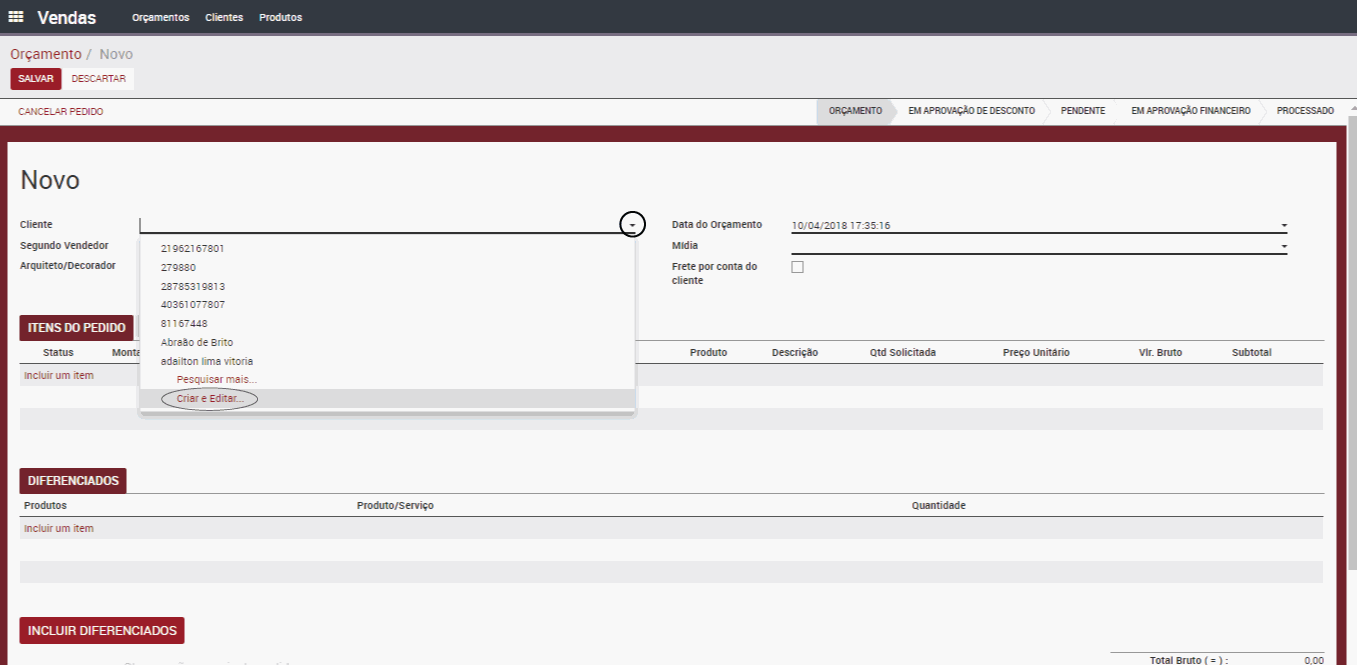Switch to Itens do Pedido tab
Screen dimensions: 1357x665
pyautogui.click(x=76, y=328)
